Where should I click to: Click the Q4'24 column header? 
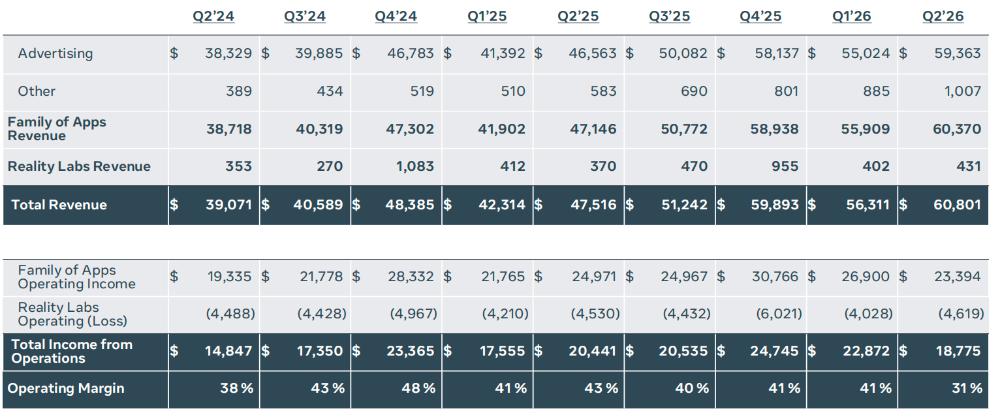point(396,17)
